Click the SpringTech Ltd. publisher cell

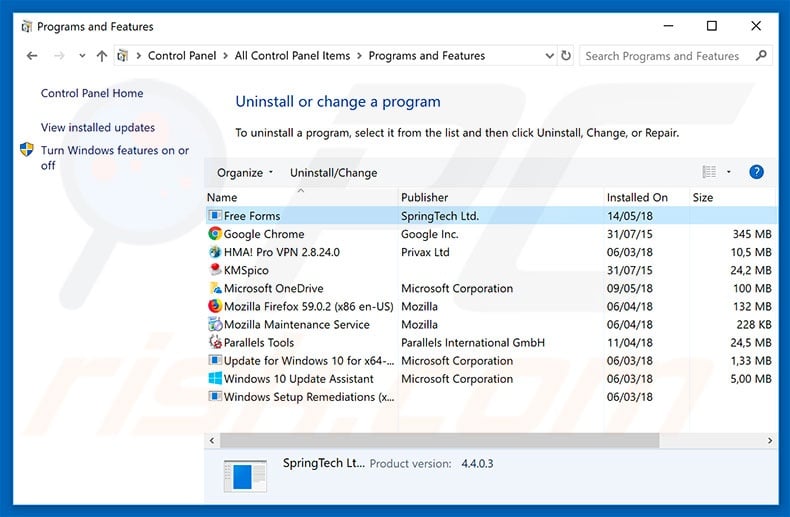[440, 216]
